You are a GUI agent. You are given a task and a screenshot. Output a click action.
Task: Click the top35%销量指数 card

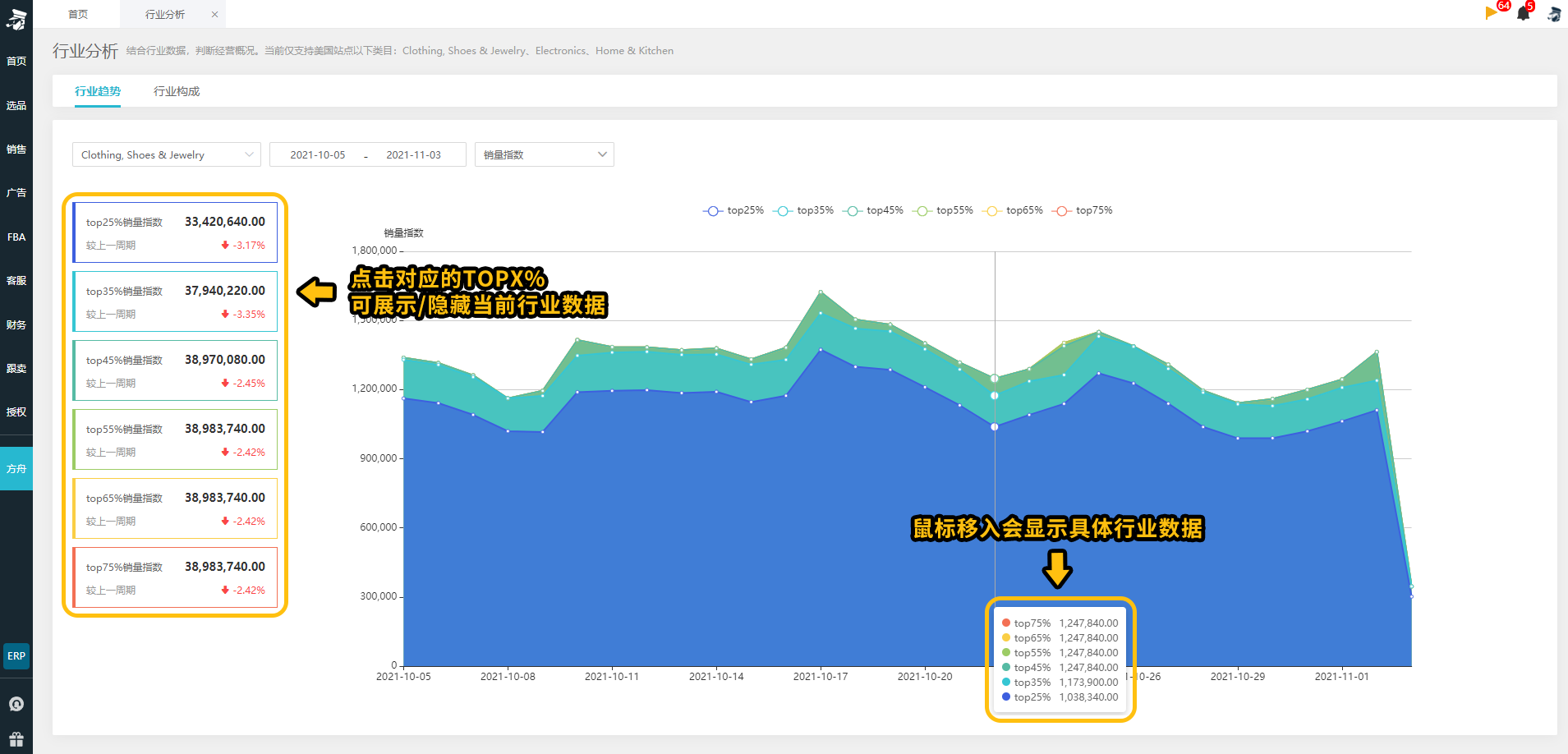(175, 301)
